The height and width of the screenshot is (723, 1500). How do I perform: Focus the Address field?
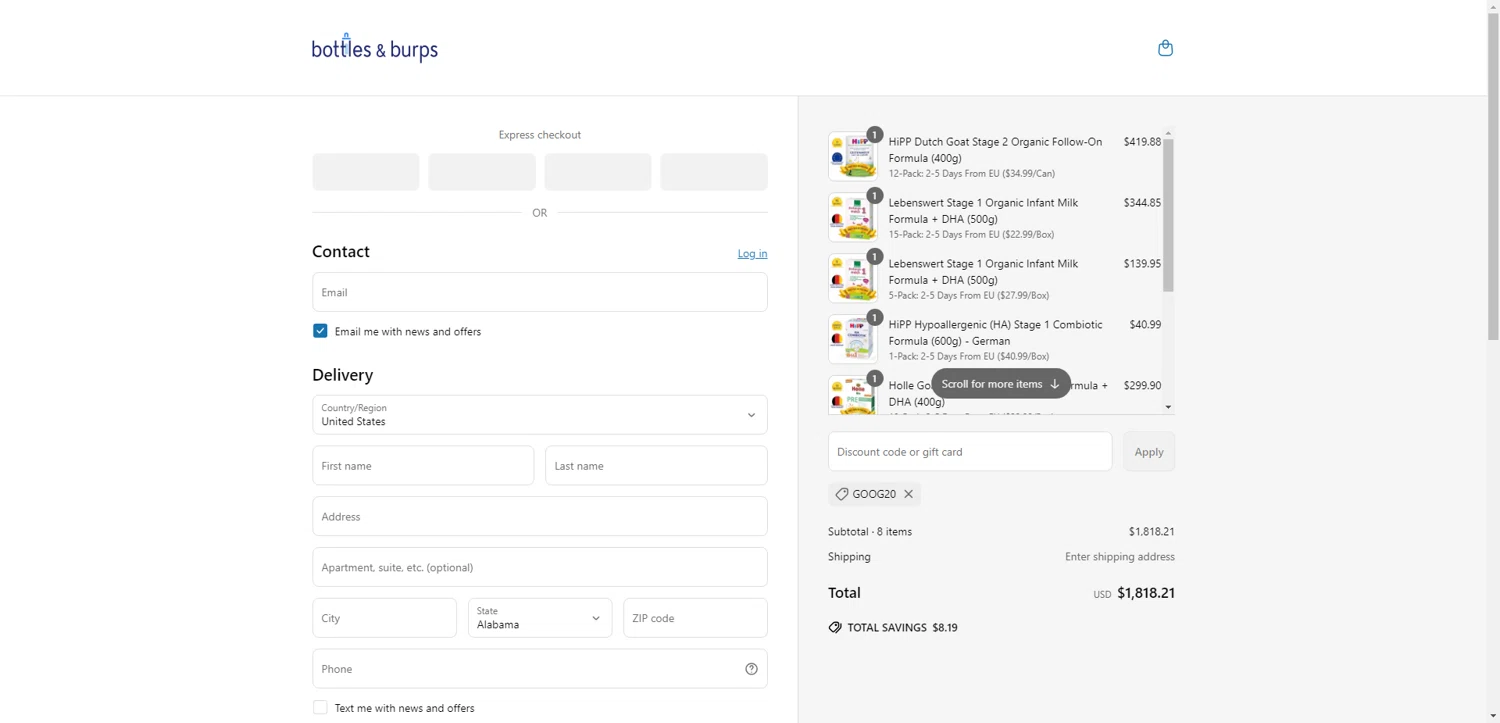[x=540, y=517]
